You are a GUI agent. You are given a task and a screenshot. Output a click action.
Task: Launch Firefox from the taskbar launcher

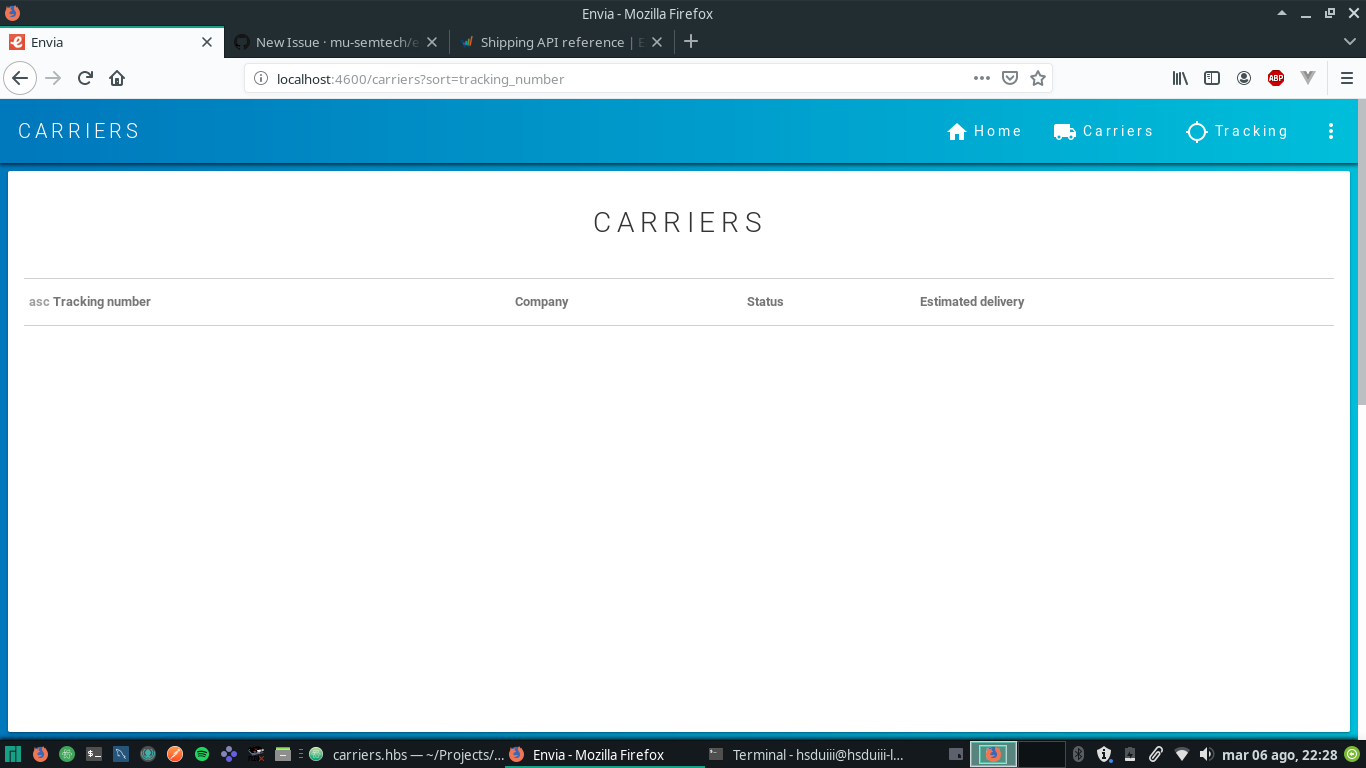(40, 755)
